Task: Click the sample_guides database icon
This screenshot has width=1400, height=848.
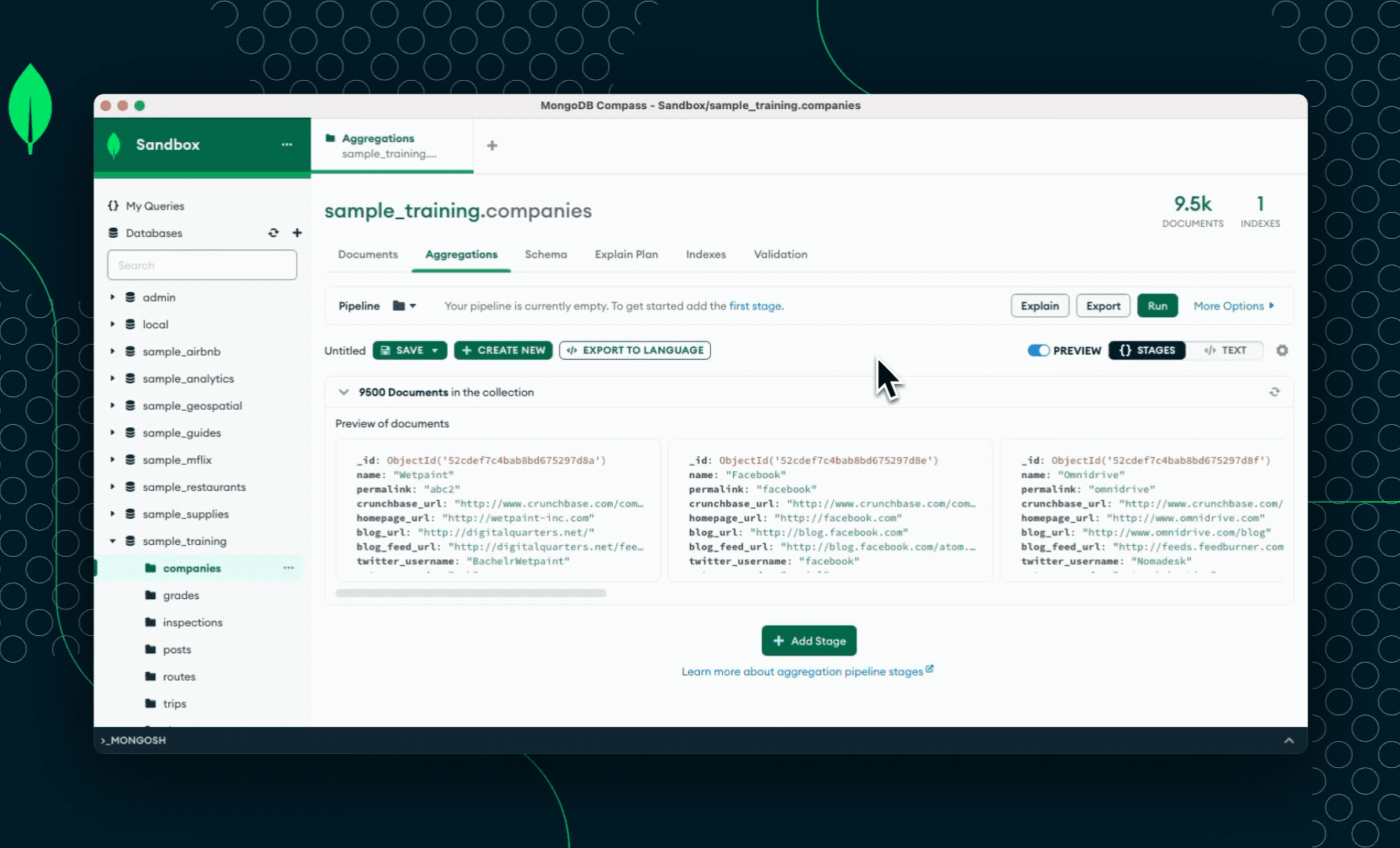Action: pyautogui.click(x=130, y=433)
